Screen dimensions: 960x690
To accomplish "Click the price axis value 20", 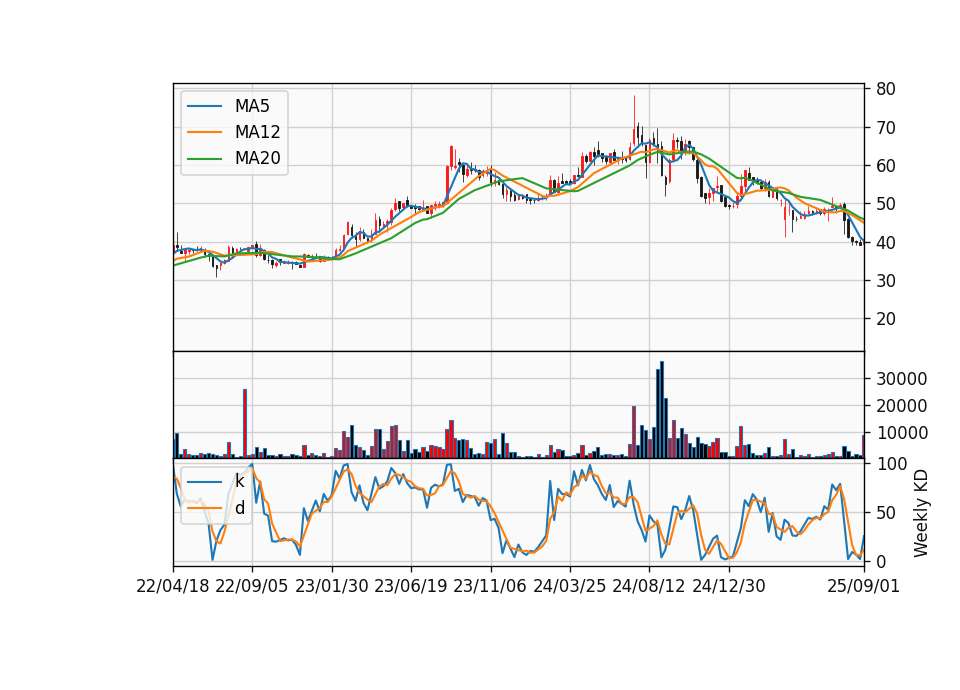I will 885,318.
